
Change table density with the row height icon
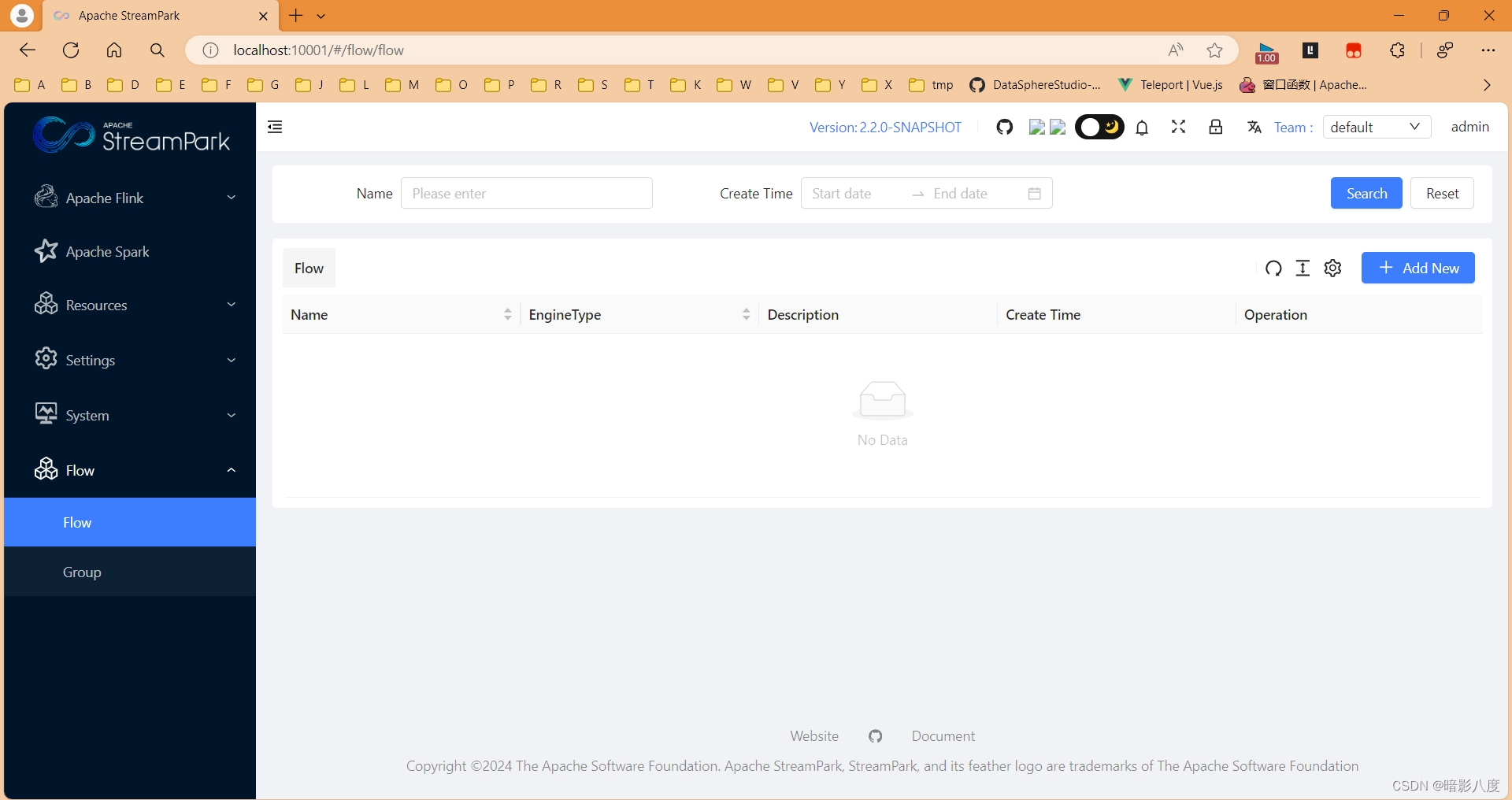point(1303,269)
